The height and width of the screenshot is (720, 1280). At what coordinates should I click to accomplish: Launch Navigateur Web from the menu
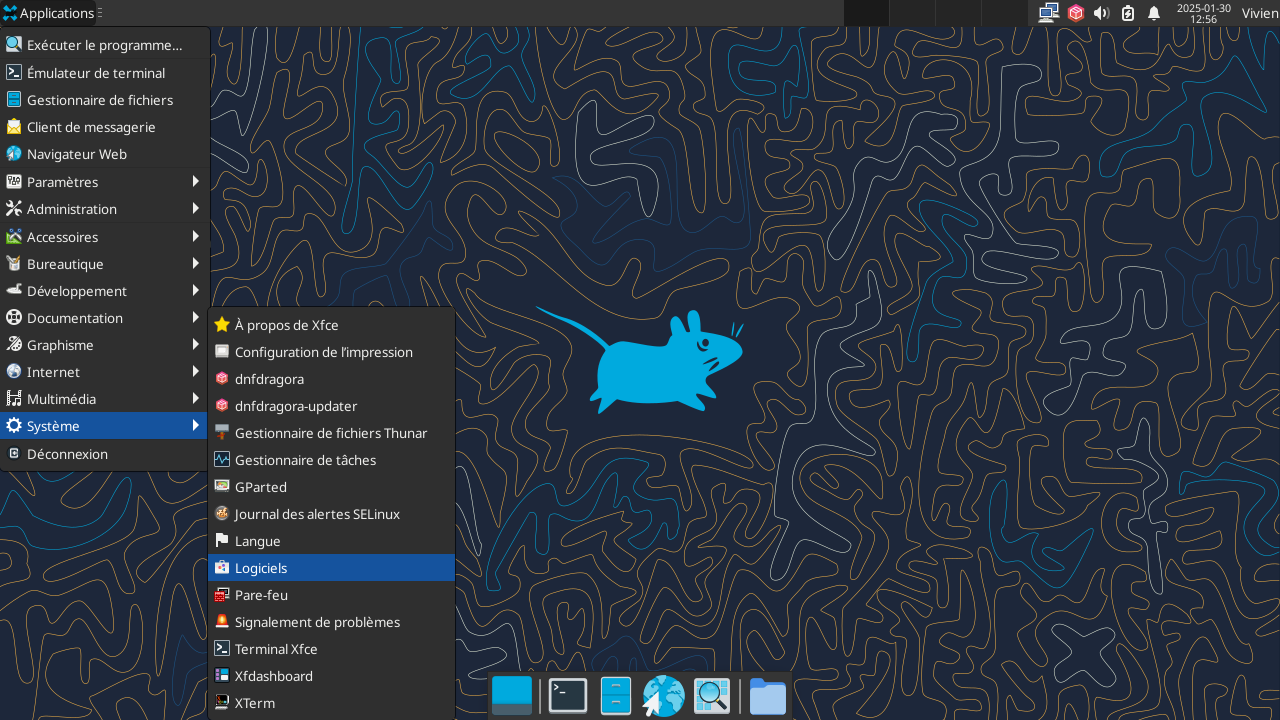(x=105, y=154)
